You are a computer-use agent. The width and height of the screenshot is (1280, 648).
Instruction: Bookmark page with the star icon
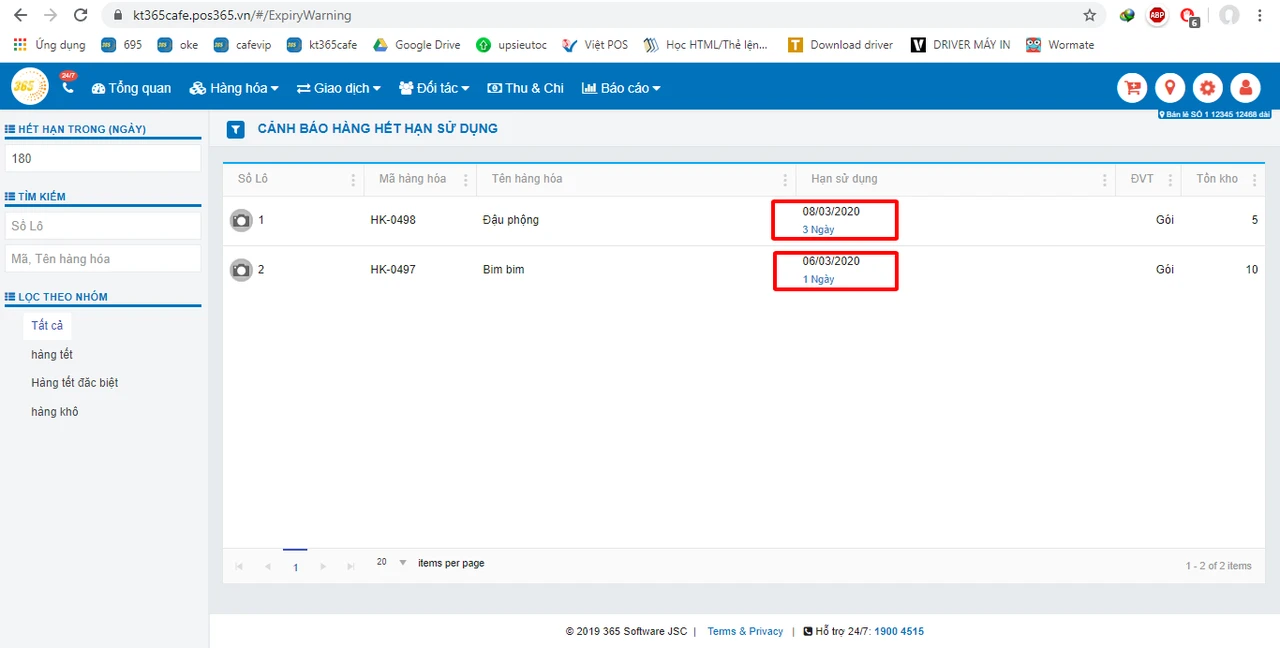(x=1090, y=16)
